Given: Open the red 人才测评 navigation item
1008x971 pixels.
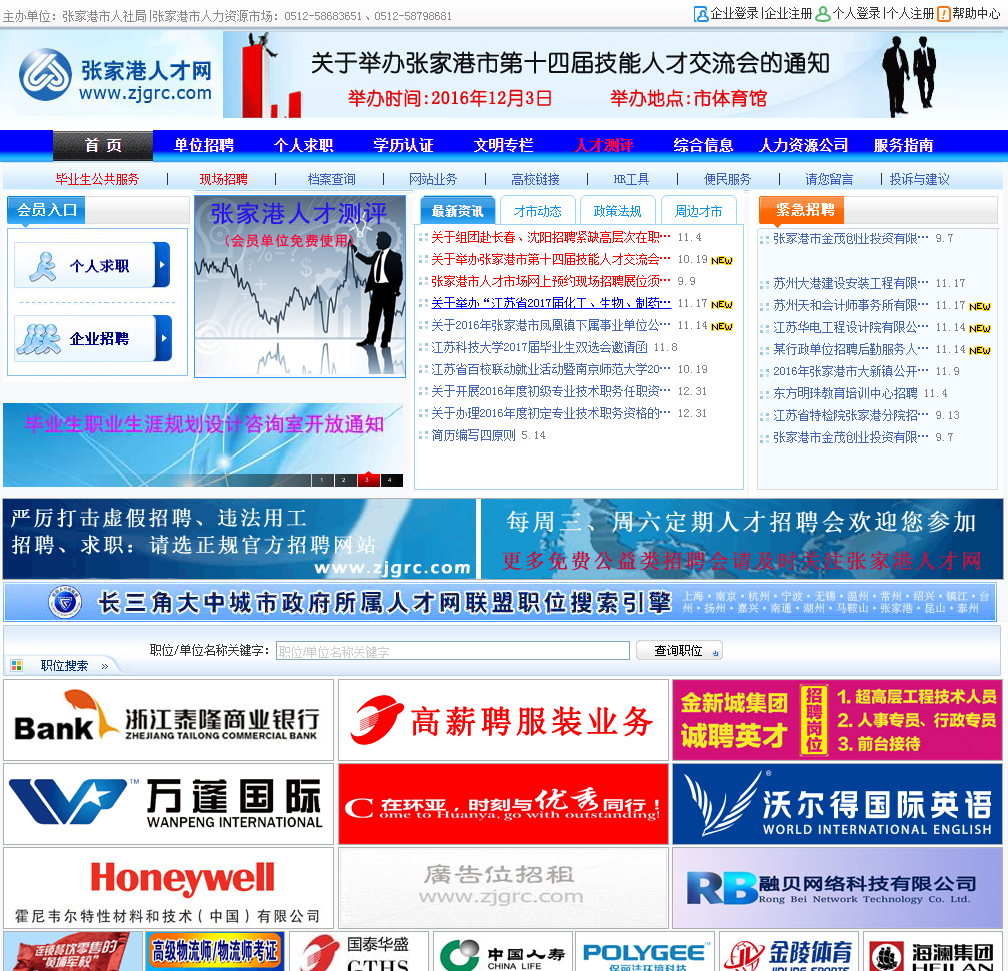Looking at the screenshot, I should pos(604,145).
